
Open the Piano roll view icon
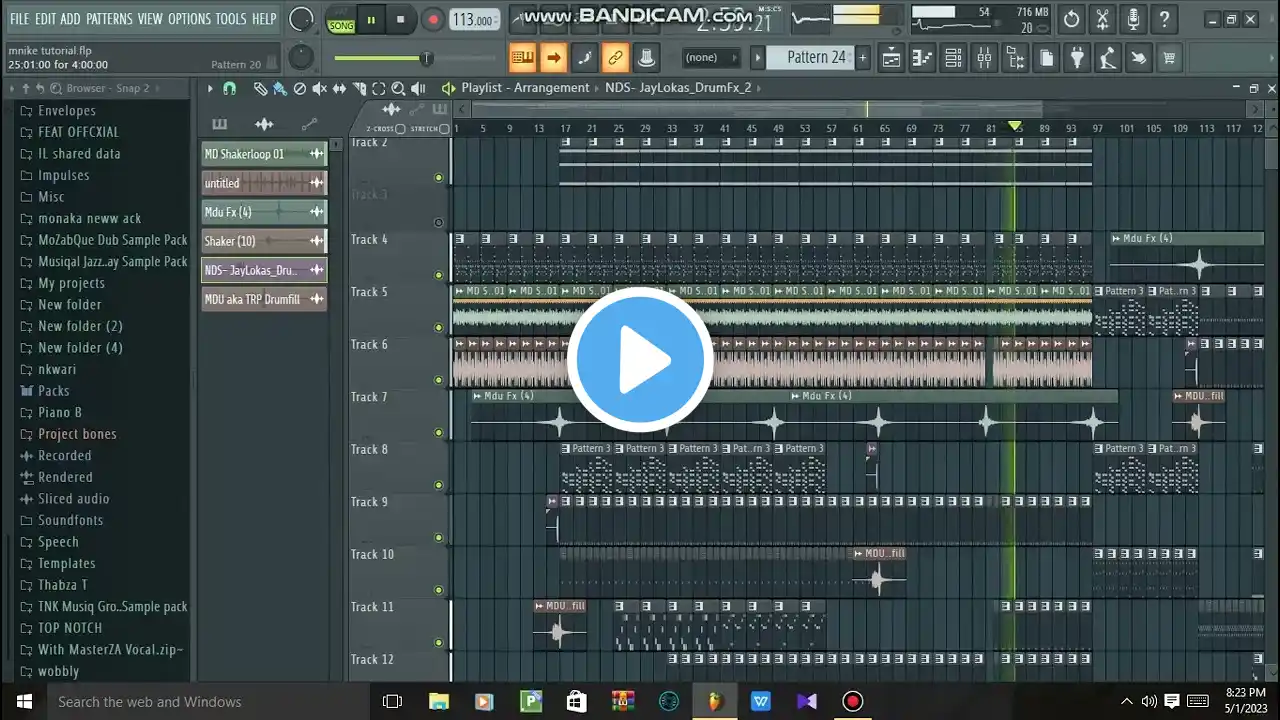pyautogui.click(x=922, y=58)
